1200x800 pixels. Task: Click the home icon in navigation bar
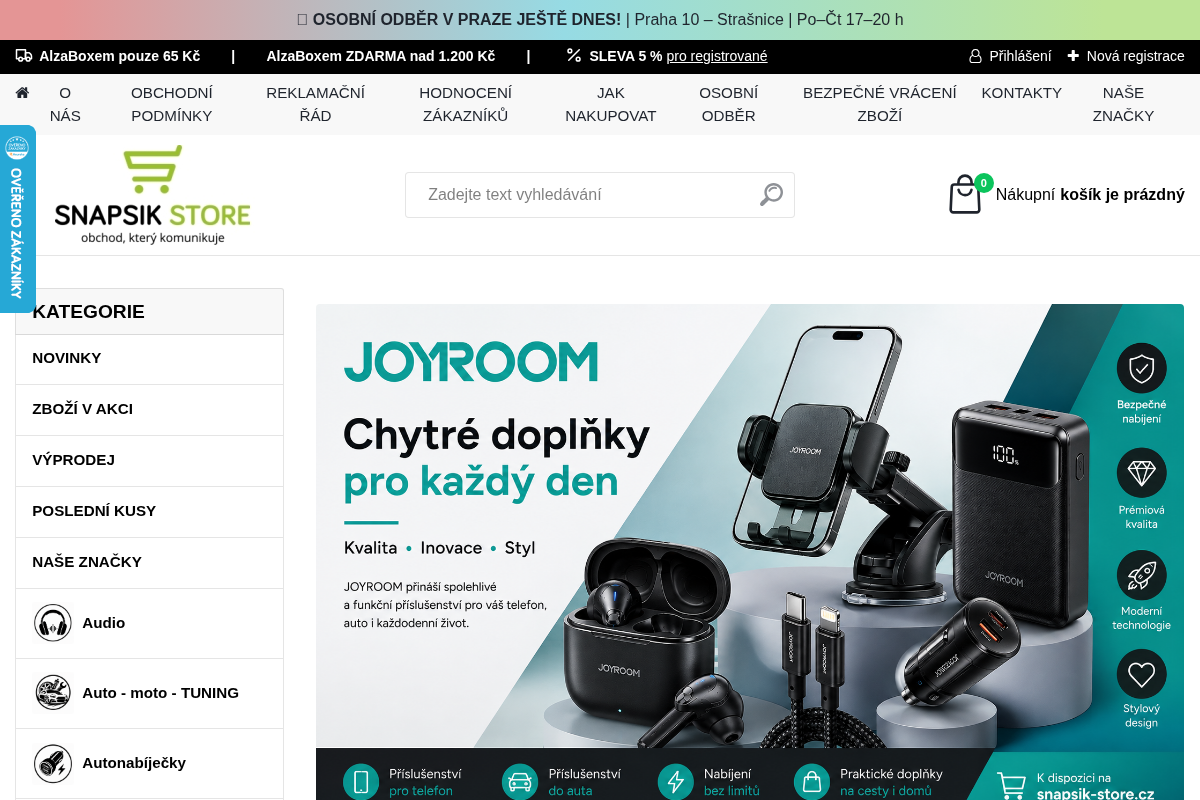point(22,93)
